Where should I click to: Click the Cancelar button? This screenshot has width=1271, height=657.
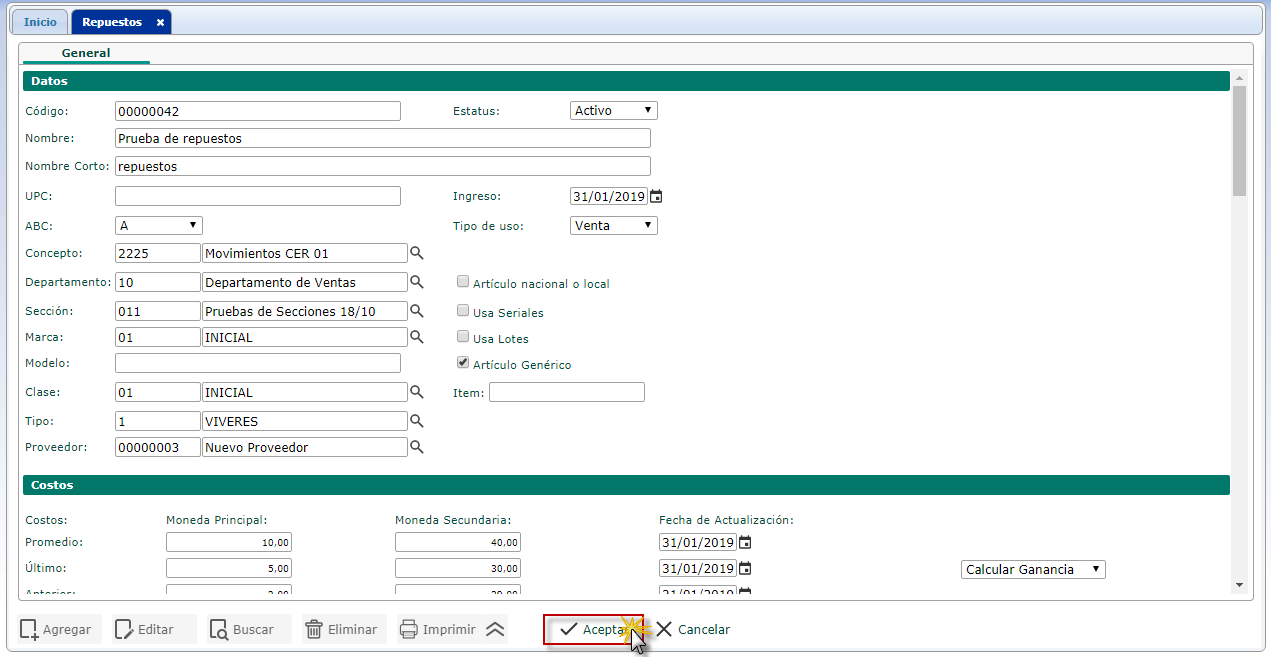[693, 630]
